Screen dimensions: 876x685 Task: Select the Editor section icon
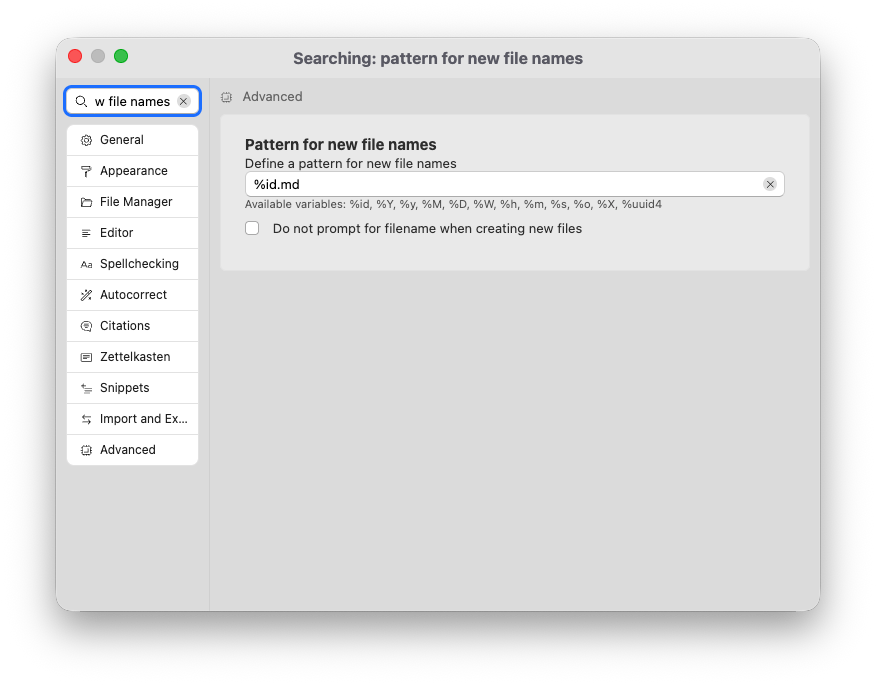coord(86,232)
